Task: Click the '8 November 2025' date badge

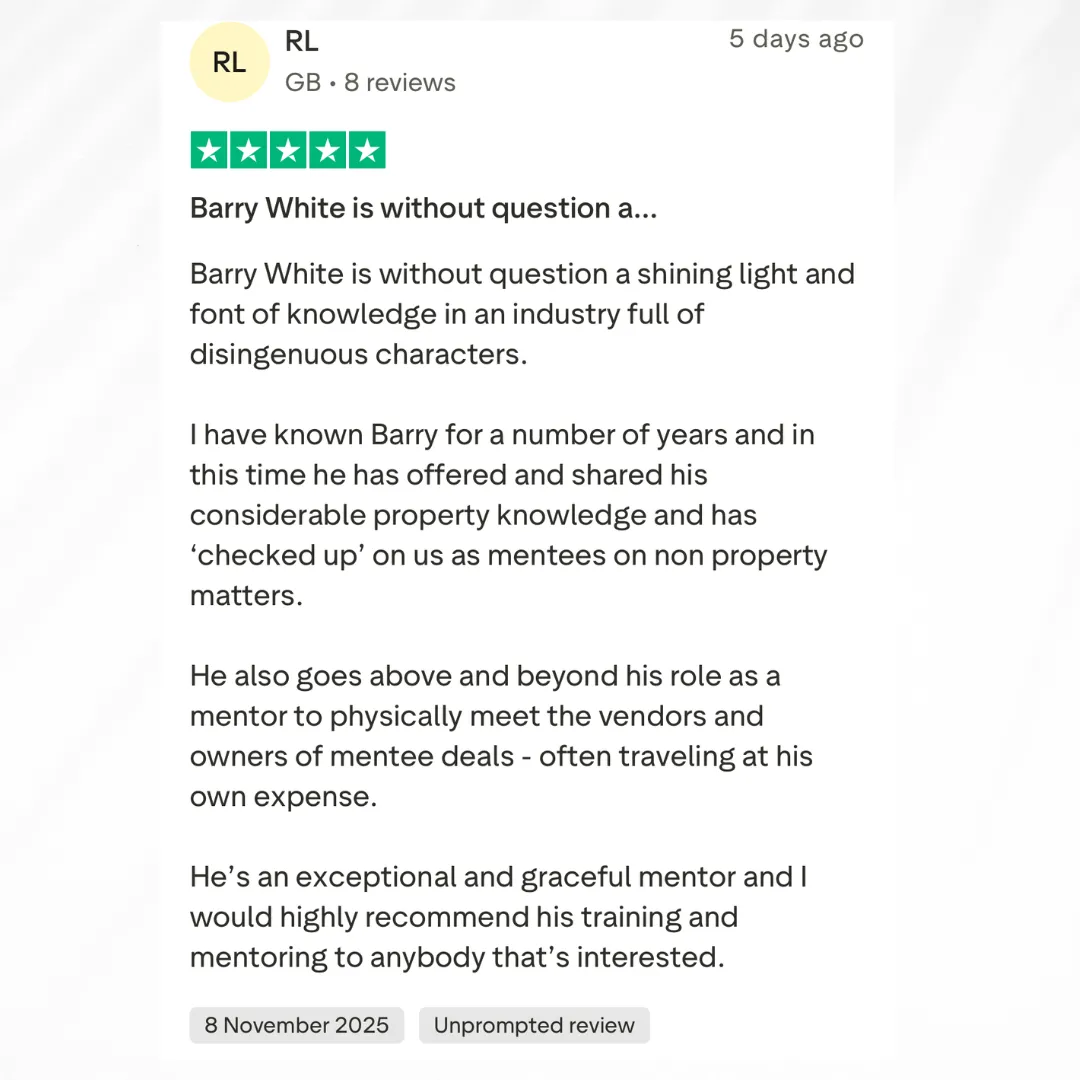Action: tap(296, 1025)
